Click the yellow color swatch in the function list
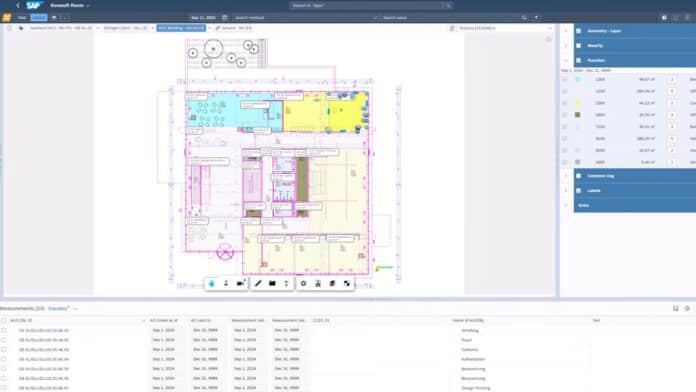This screenshot has height=392, width=696. pos(577,103)
